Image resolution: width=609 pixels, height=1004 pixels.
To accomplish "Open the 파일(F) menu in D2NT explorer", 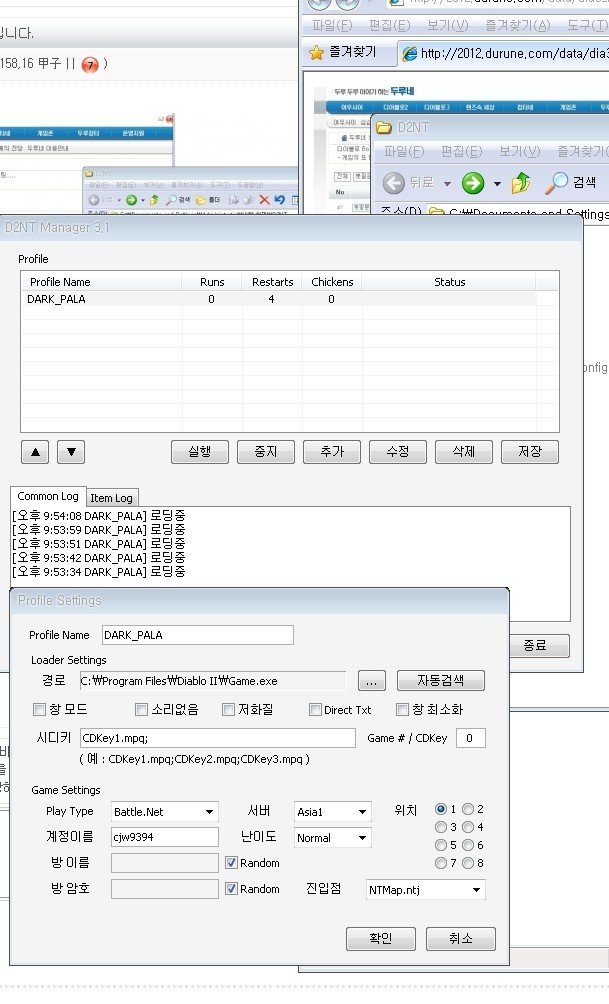I will pos(404,151).
